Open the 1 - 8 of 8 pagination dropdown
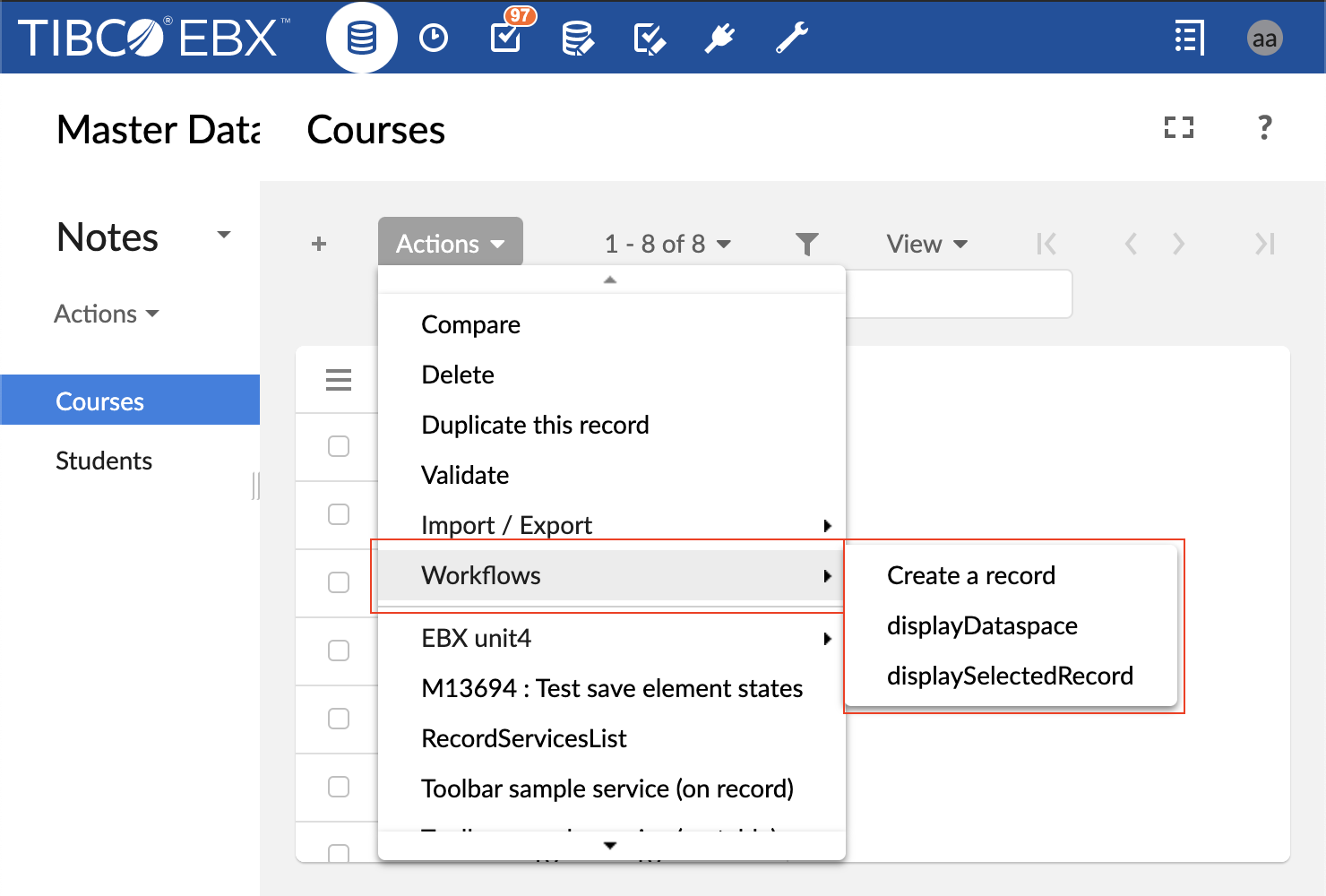Screen dimensions: 1326x896 tap(667, 244)
